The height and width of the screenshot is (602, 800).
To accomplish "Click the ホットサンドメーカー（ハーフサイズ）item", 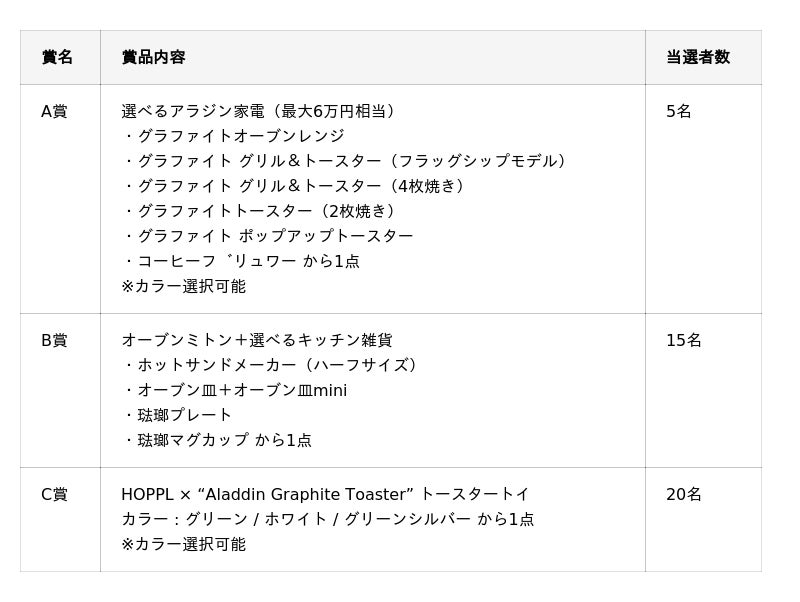I will 272,365.
